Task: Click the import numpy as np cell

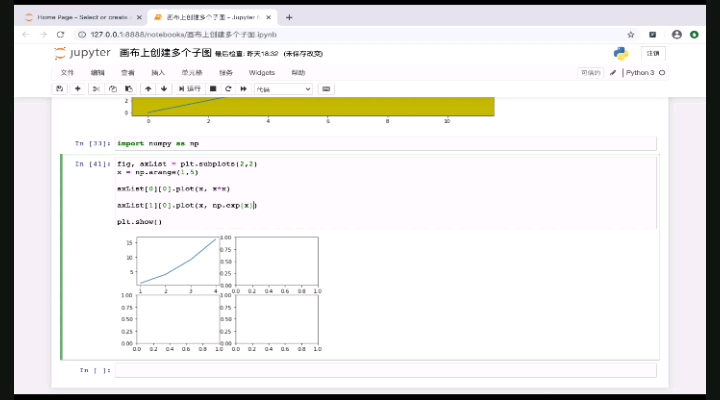Action: coord(385,143)
